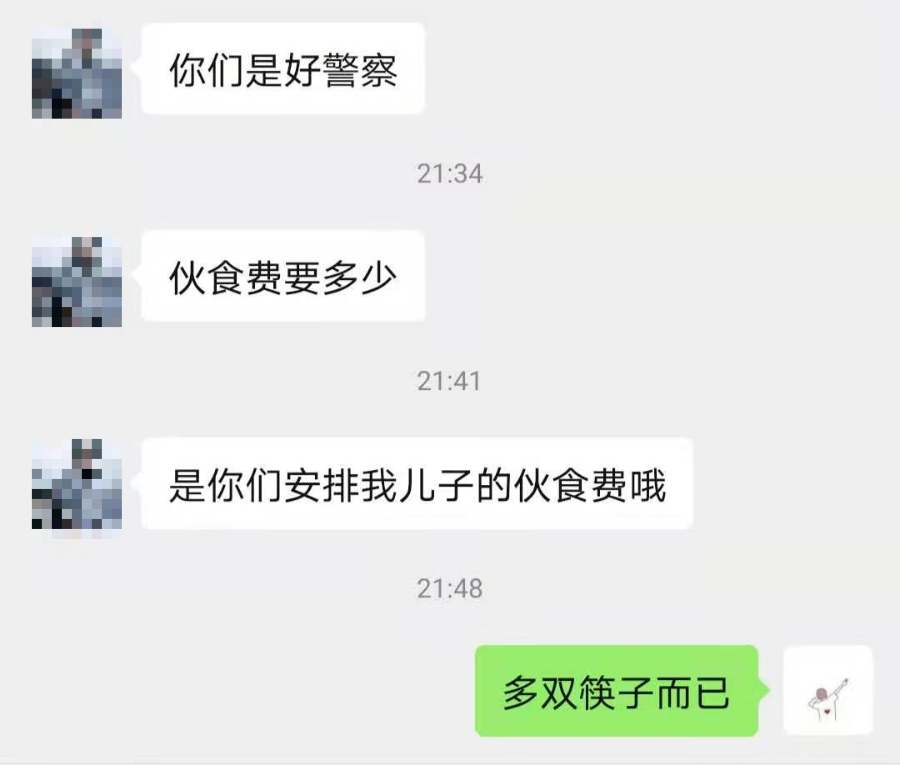Open the dabbing-figure avatar of the sender
This screenshot has width=900, height=765.
[x=828, y=690]
